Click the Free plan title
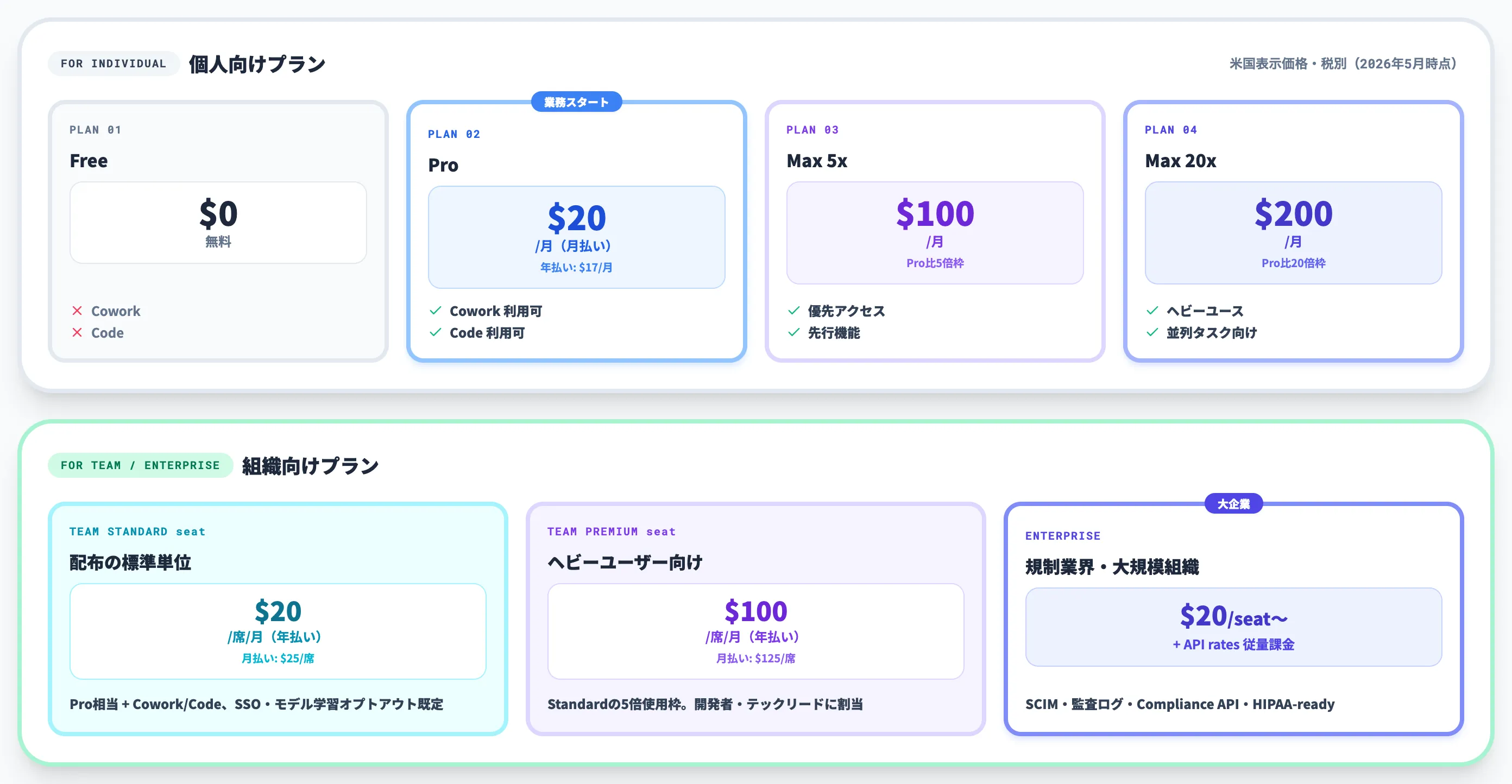Screen dimensions: 1512x784 (89, 161)
